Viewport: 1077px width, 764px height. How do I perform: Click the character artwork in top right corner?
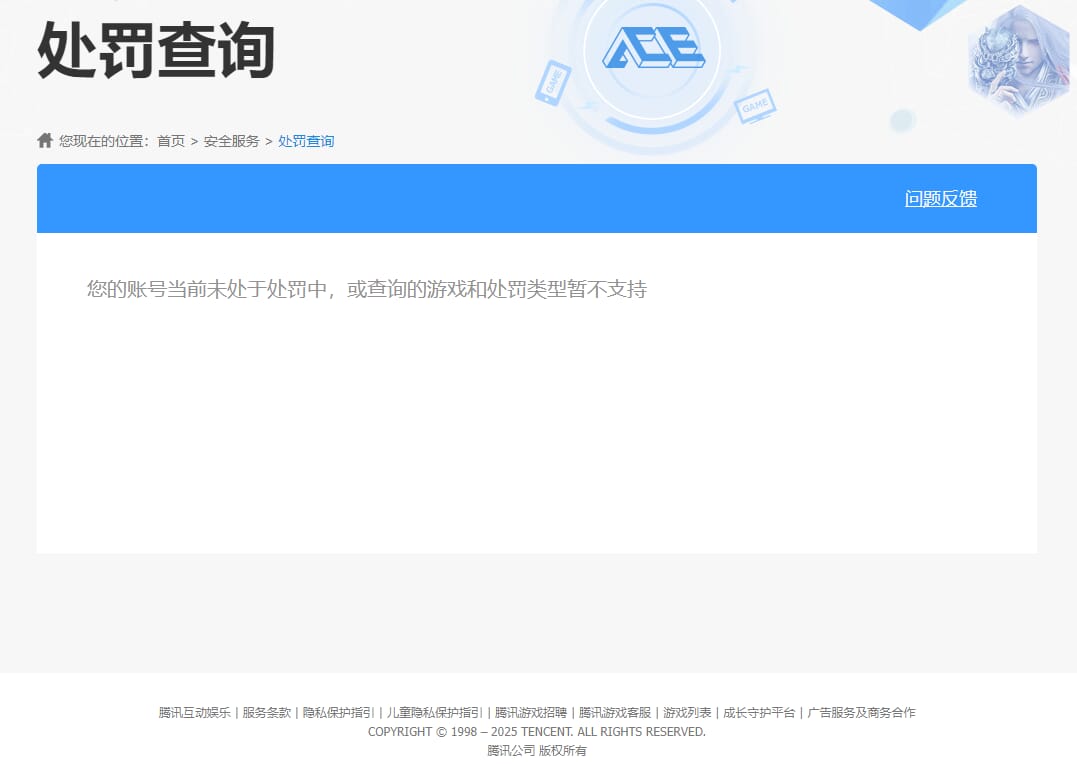click(x=1017, y=60)
